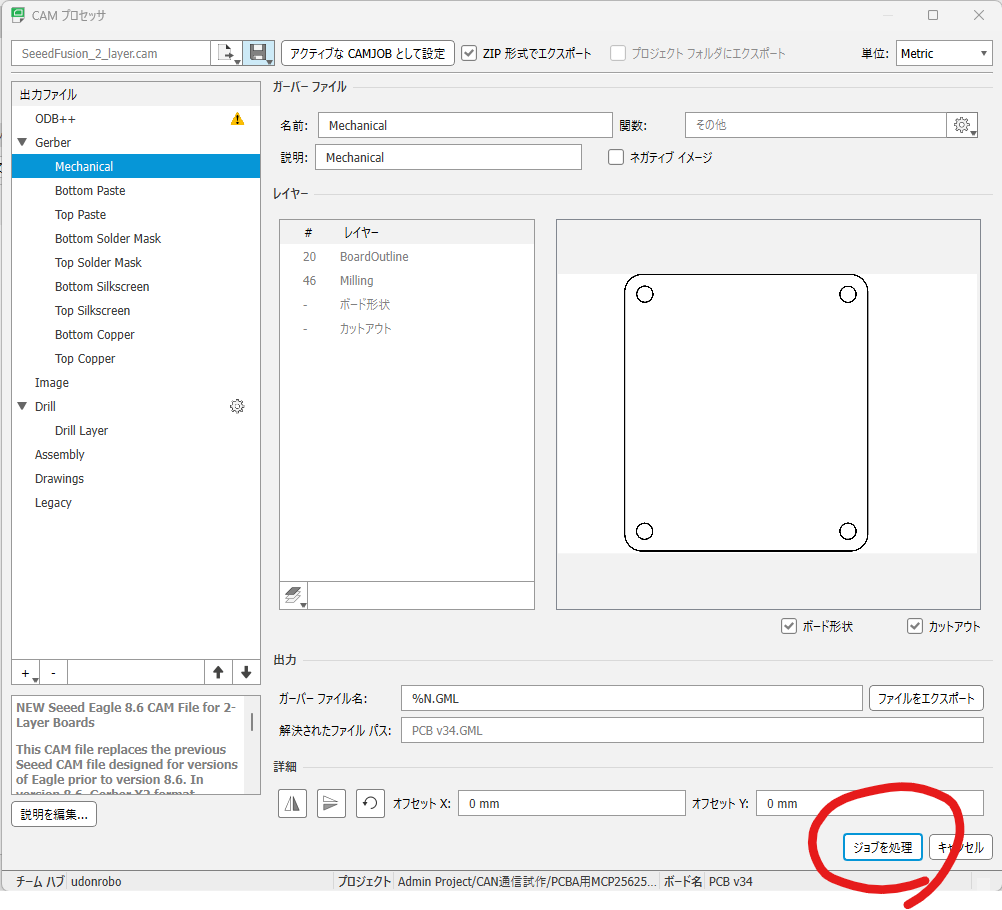This screenshot has width=1002, height=910.
Task: Uncheck the ZIP 形式でエクスポート checkbox
Action: 469,54
